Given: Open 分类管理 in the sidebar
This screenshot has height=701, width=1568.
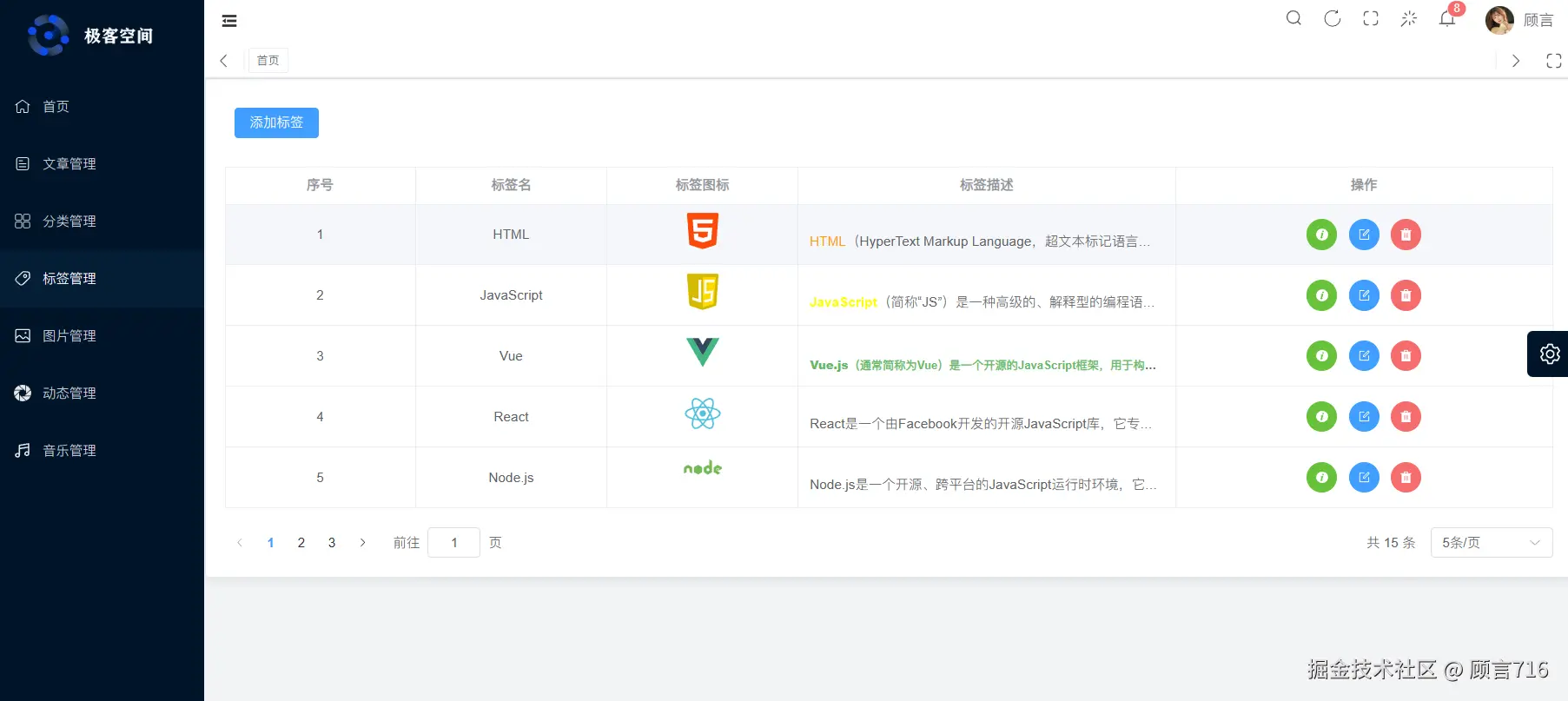Looking at the screenshot, I should [102, 221].
